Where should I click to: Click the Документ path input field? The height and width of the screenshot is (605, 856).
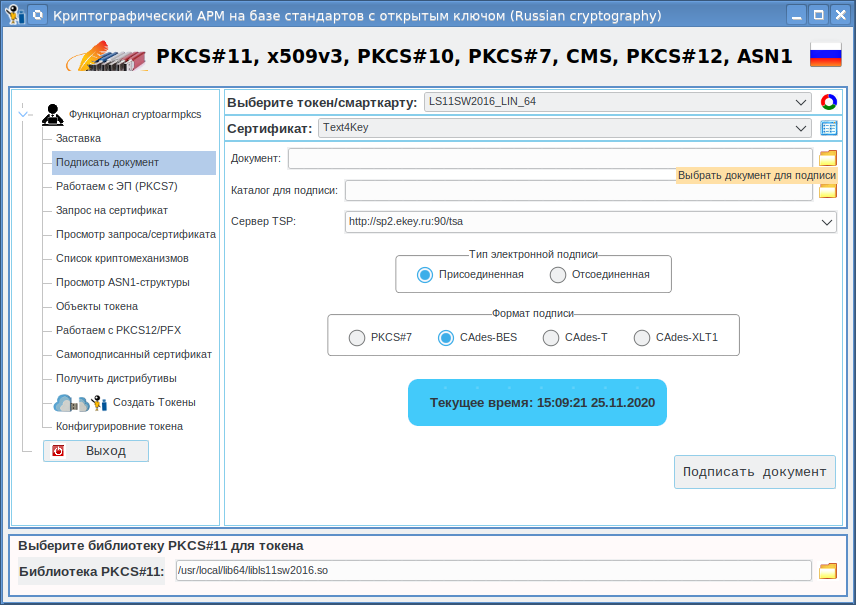point(550,159)
